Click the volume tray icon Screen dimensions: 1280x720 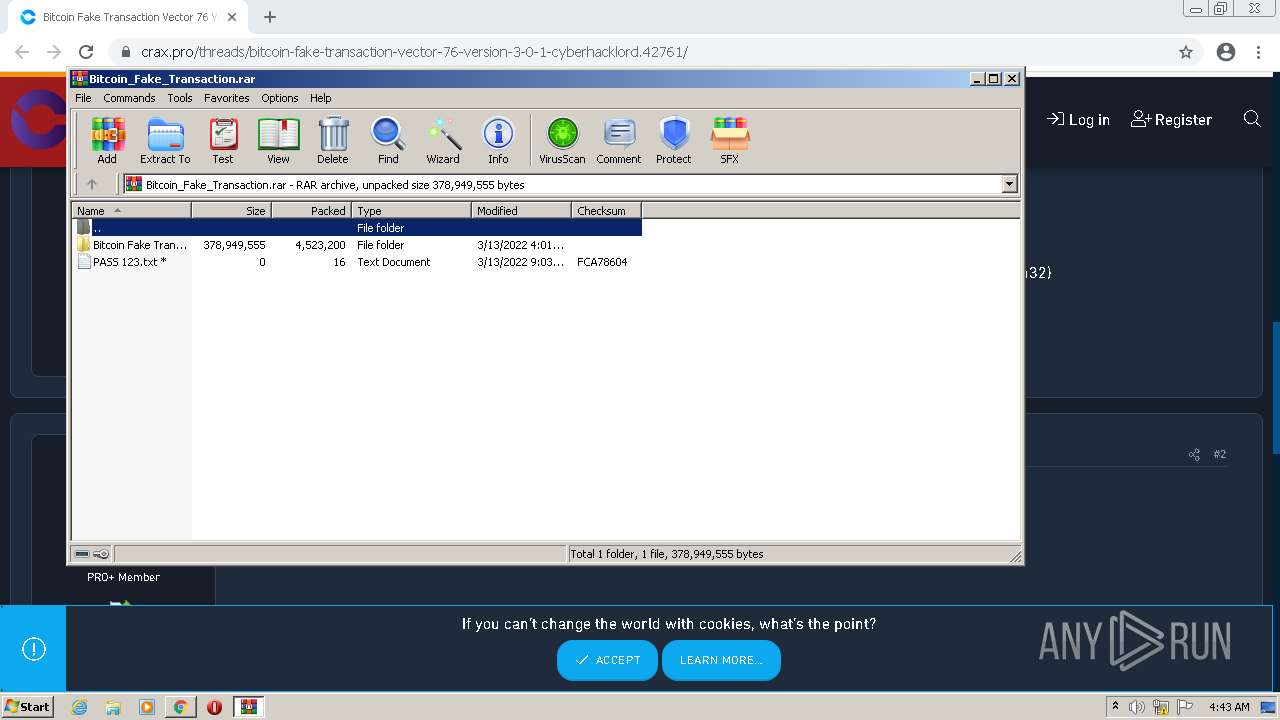[x=1137, y=707]
